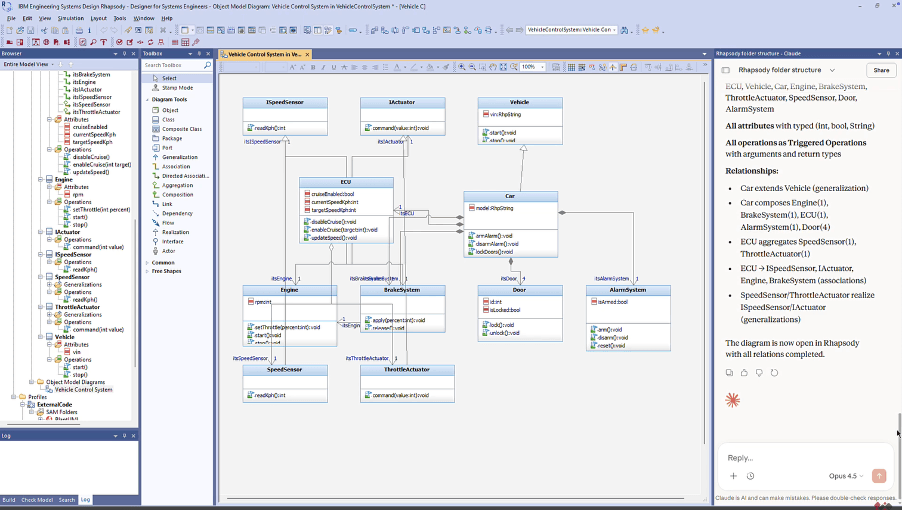Click the toolbox search magnifier icon
This screenshot has width=902, height=510.
(208, 65)
